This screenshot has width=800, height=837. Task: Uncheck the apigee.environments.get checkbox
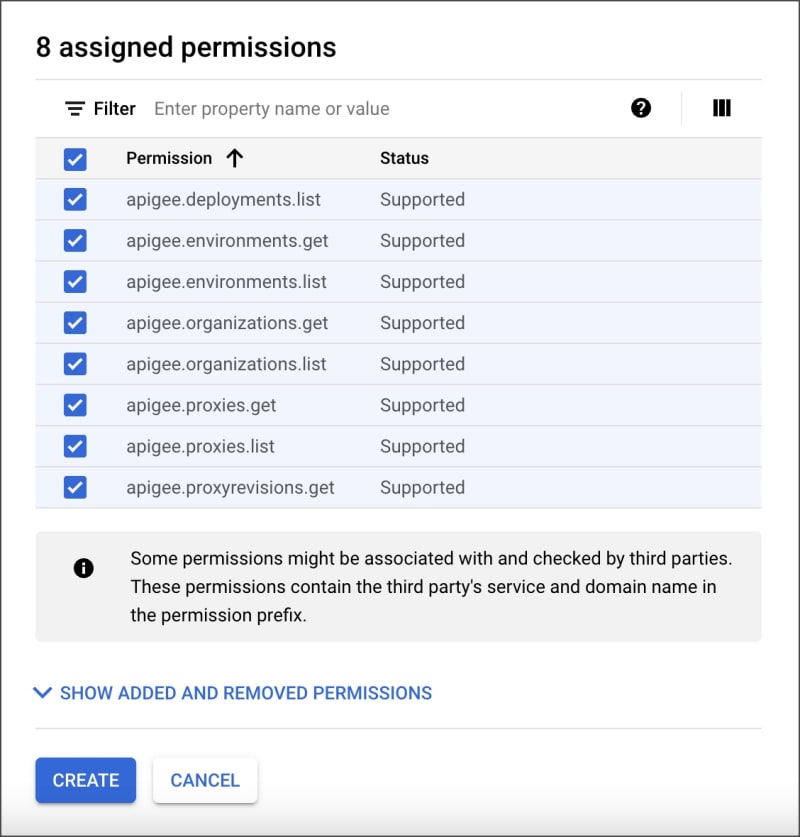(75, 241)
